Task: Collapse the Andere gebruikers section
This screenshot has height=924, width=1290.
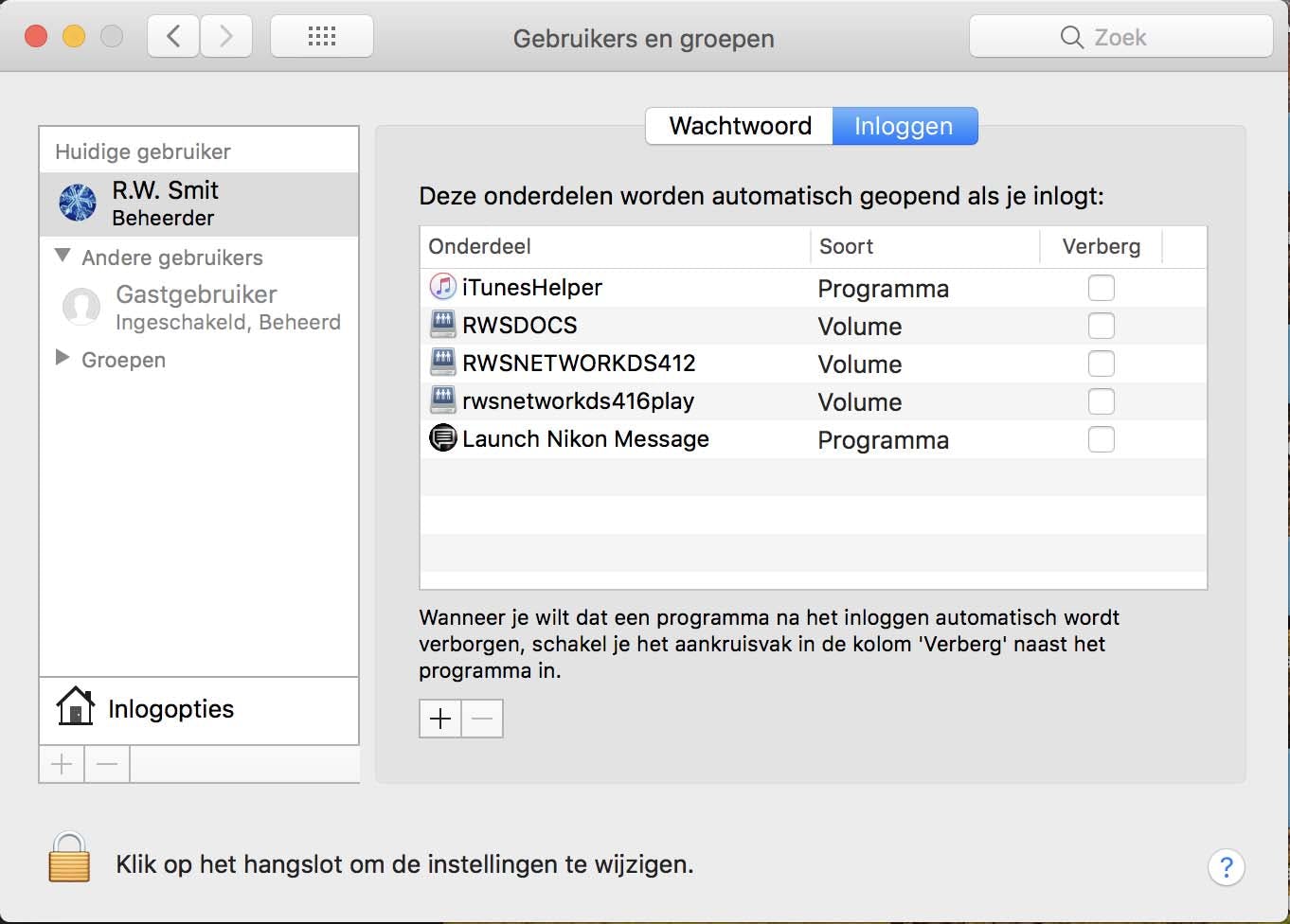Action: (x=63, y=256)
